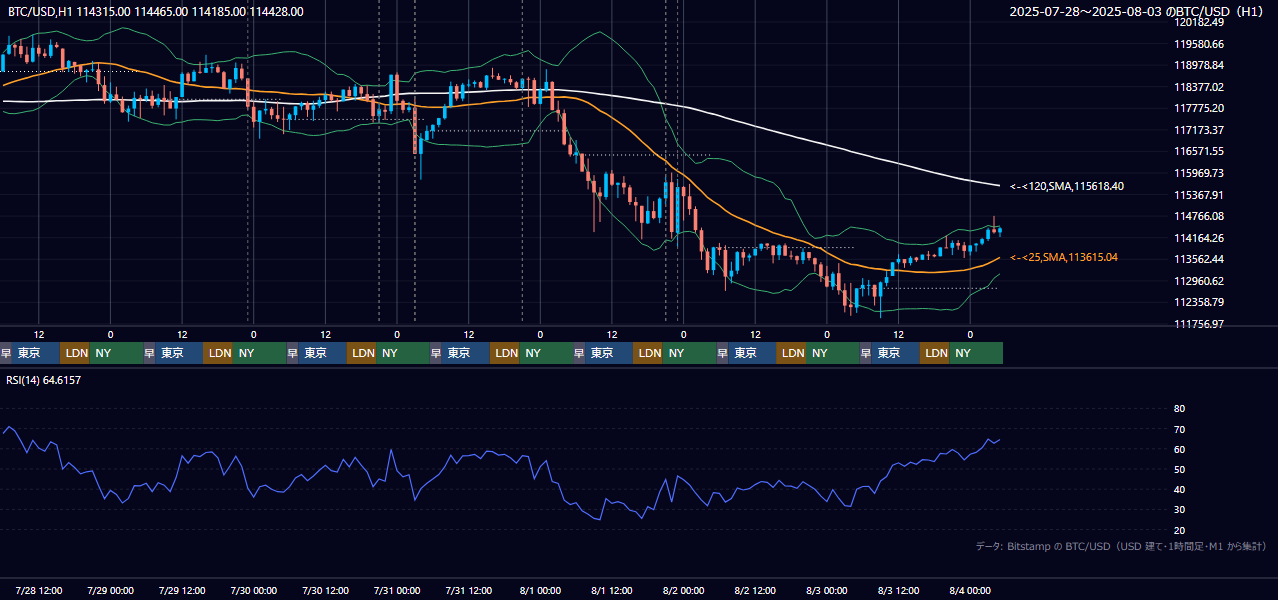The width and height of the screenshot is (1278, 600).
Task: Select the 119580.66 price axis label
Action: coord(1199,44)
